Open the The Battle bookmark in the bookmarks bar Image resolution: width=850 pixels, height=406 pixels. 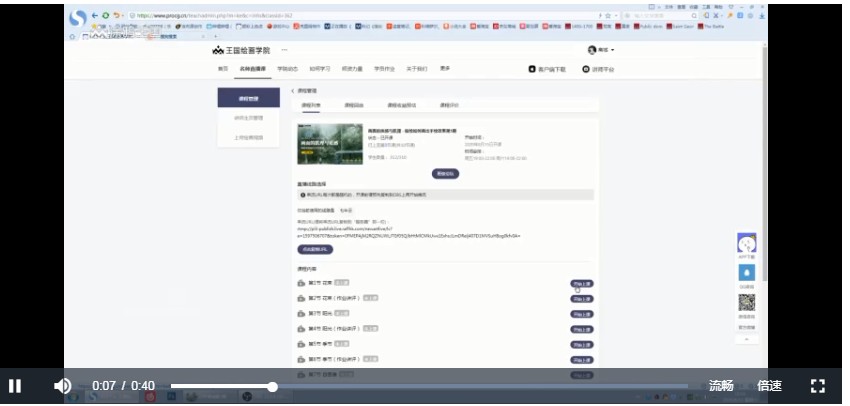pos(711,26)
